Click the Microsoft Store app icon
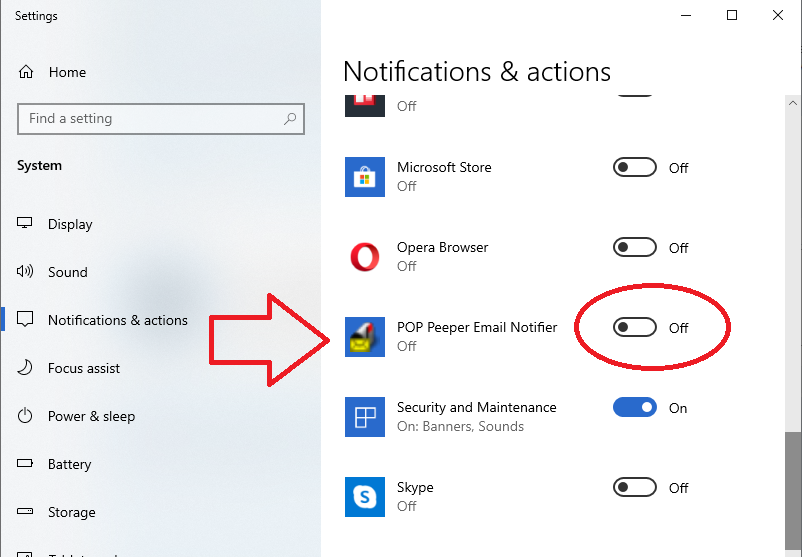 tap(365, 177)
